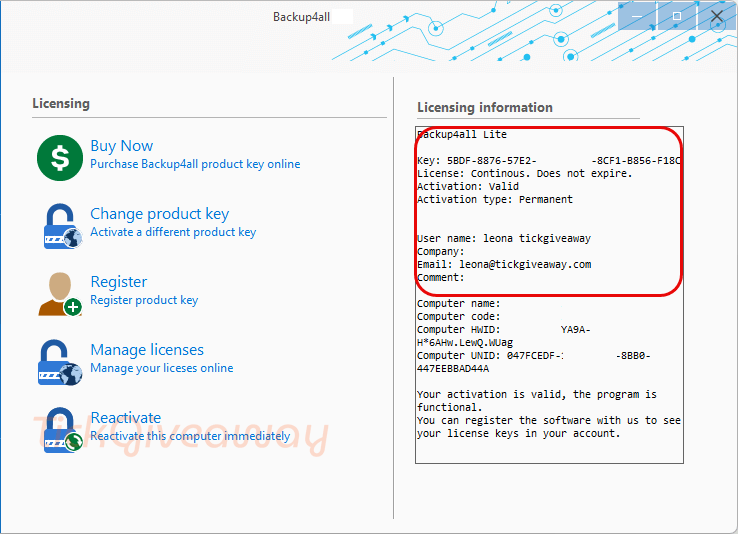The width and height of the screenshot is (738, 534).
Task: Click Activation type: Permanent text
Action: (x=495, y=199)
